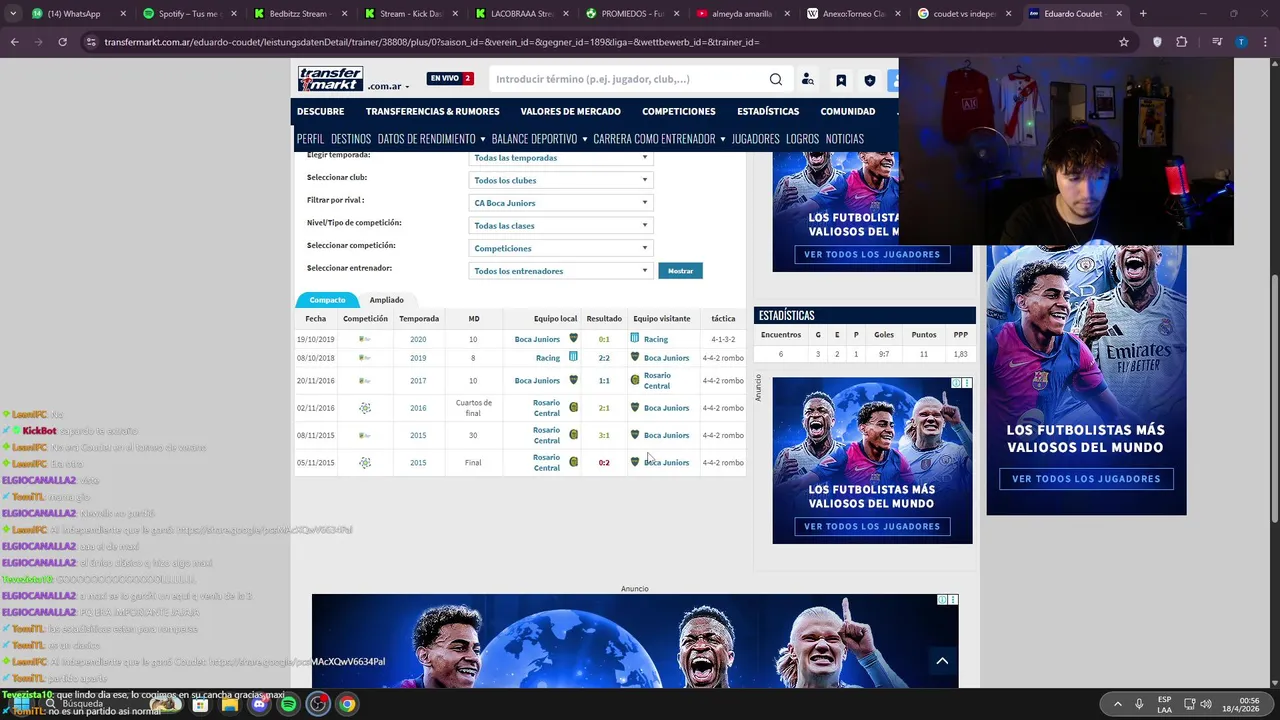
Task: Switch to the Compacto tab
Action: pos(327,300)
